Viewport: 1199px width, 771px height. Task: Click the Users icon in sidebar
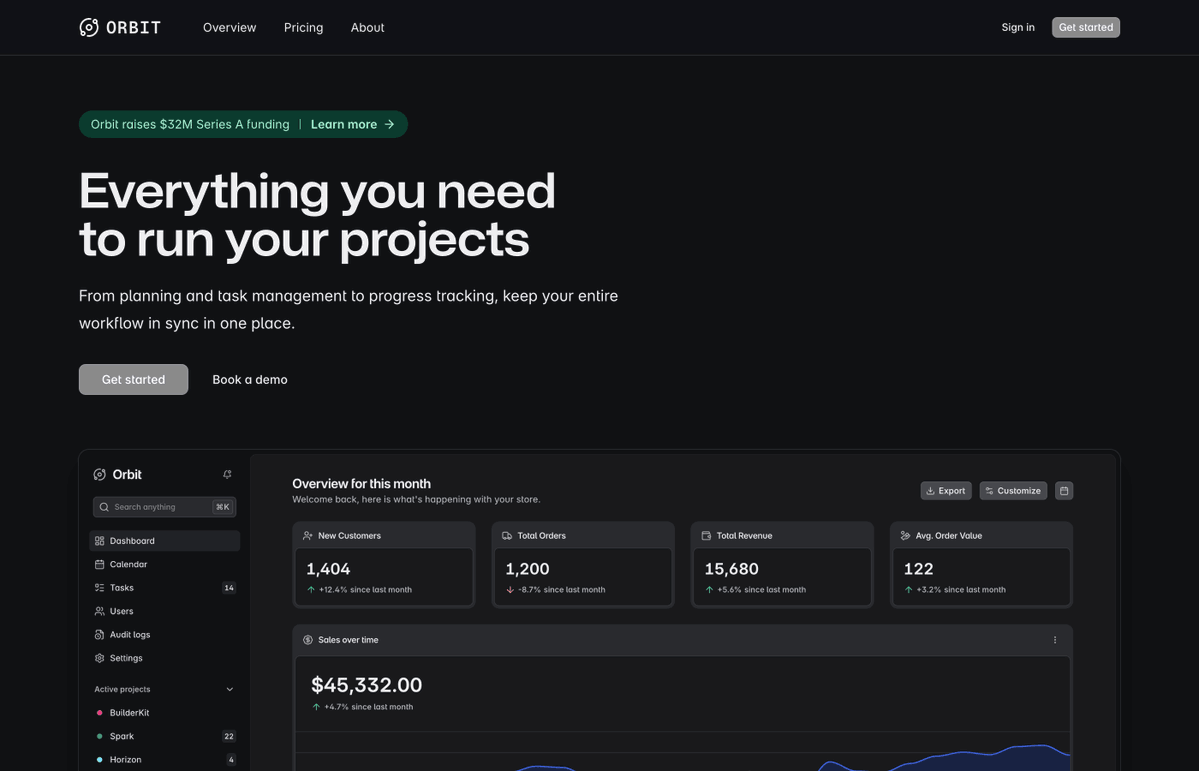99,611
